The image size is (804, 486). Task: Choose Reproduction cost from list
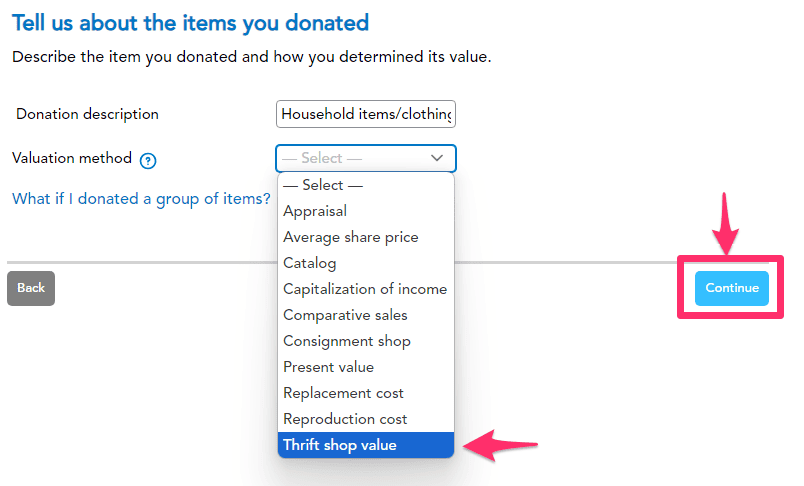(345, 419)
